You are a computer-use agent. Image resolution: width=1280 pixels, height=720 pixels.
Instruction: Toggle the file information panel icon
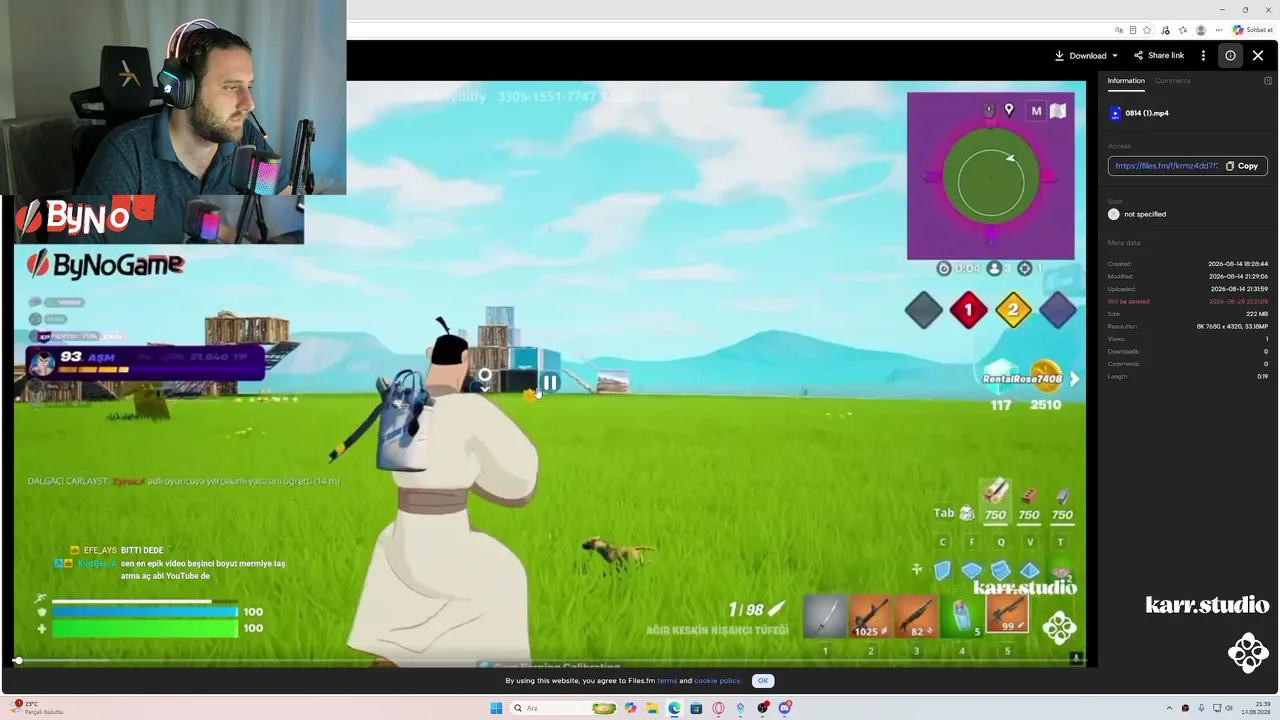click(1230, 56)
